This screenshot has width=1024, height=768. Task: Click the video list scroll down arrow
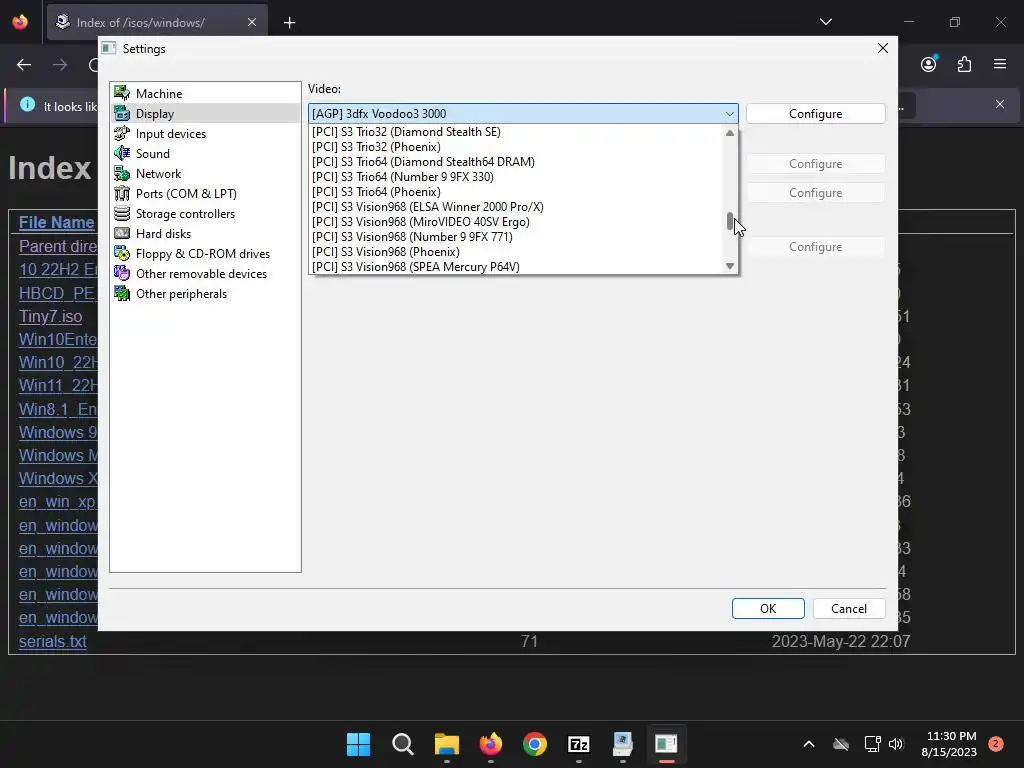(730, 266)
